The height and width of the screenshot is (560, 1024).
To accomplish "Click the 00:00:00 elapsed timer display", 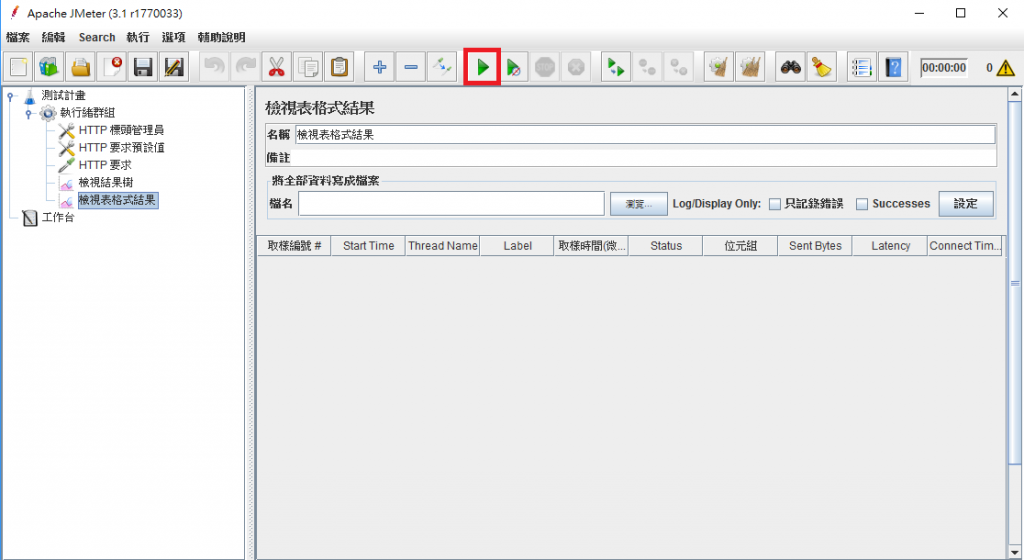I will (x=944, y=68).
